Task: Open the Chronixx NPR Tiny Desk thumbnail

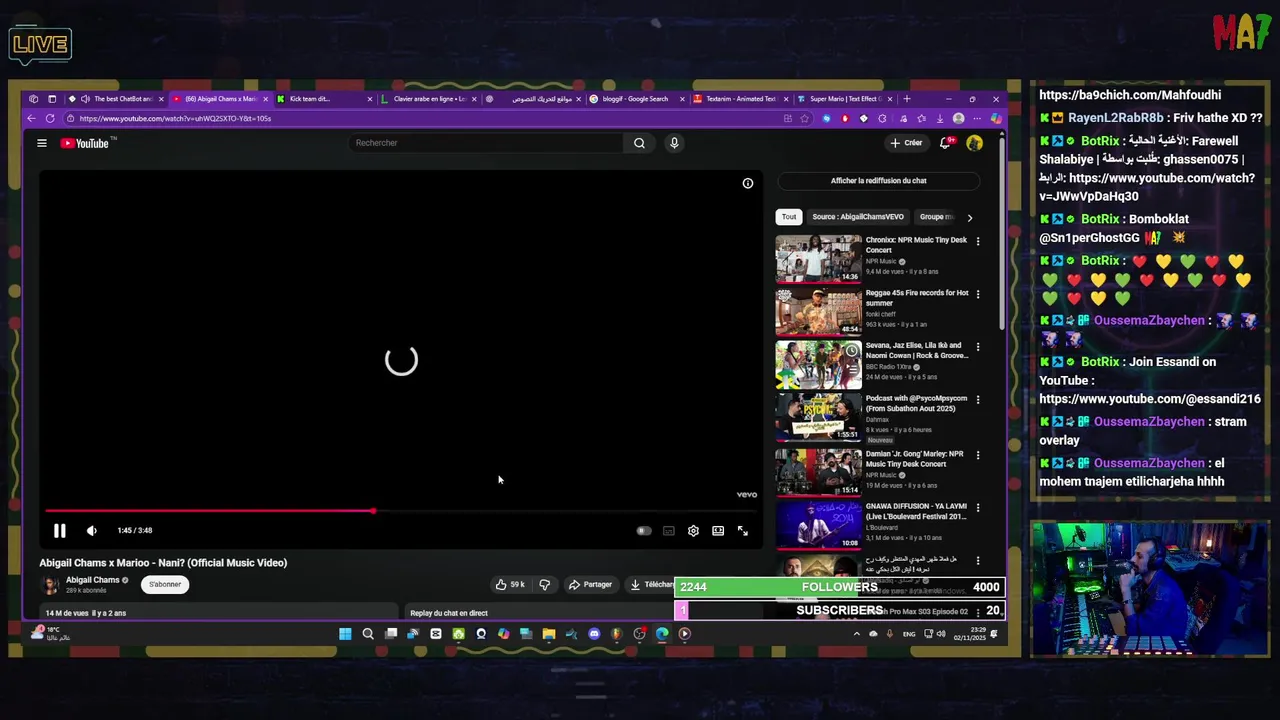Action: [818, 259]
